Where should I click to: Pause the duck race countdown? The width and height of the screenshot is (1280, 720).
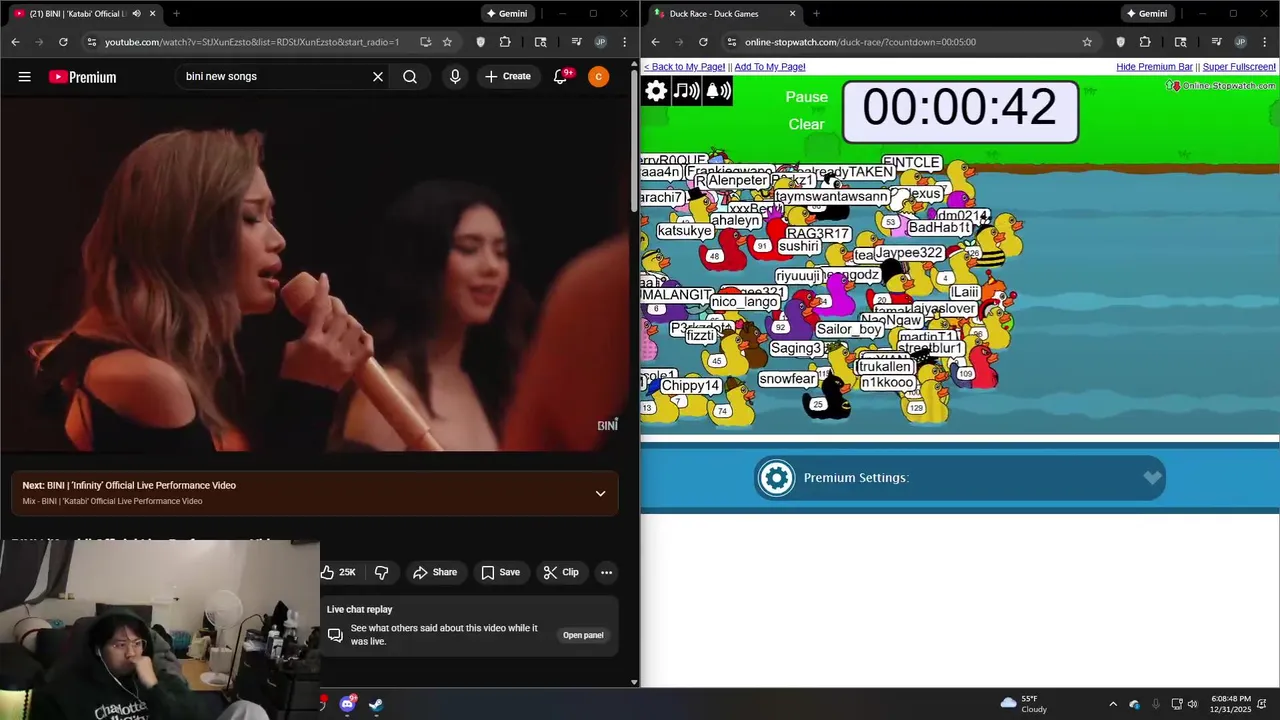807,97
